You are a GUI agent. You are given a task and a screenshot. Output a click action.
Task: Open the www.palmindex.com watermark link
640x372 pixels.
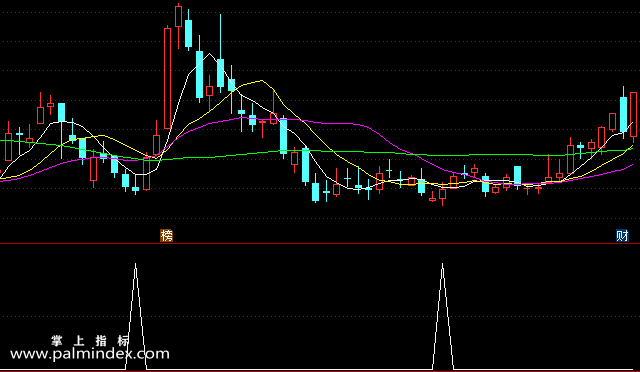point(90,354)
